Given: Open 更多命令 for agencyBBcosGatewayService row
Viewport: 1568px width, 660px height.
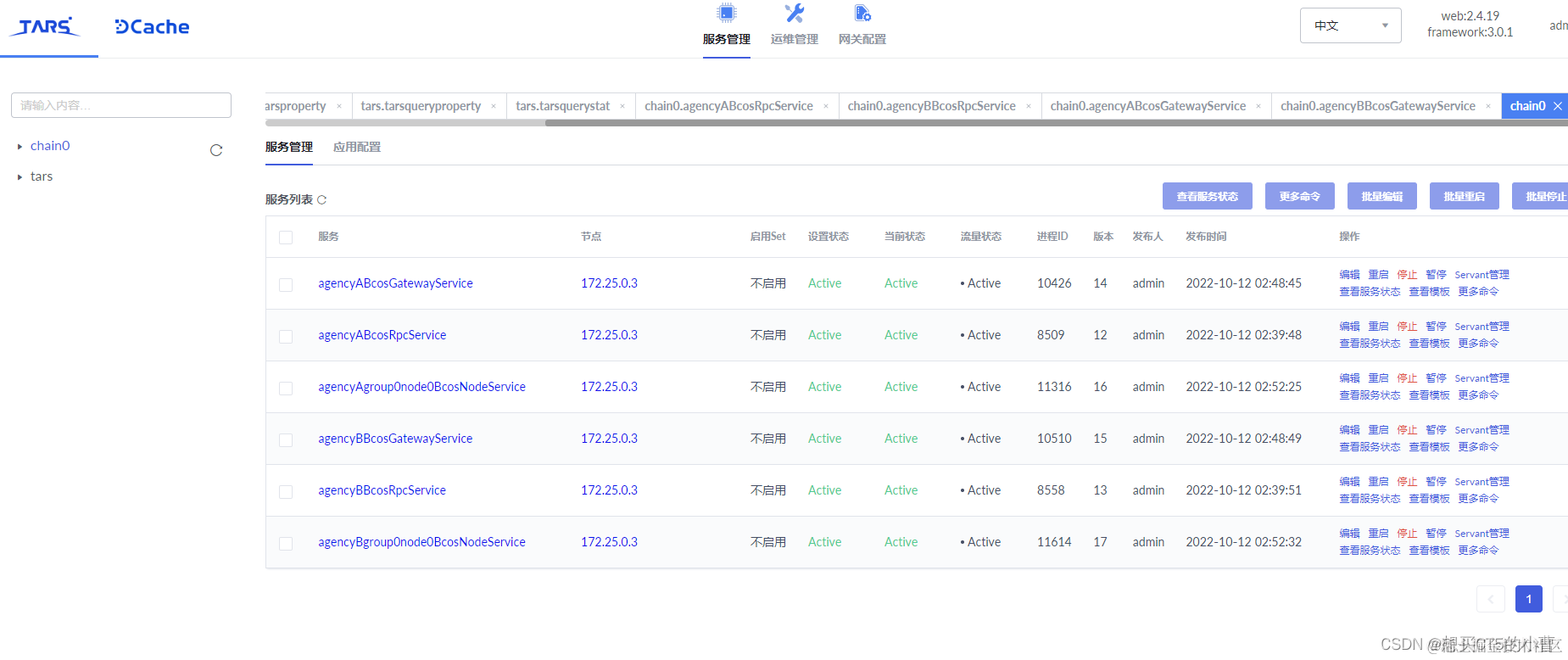Looking at the screenshot, I should [1478, 447].
